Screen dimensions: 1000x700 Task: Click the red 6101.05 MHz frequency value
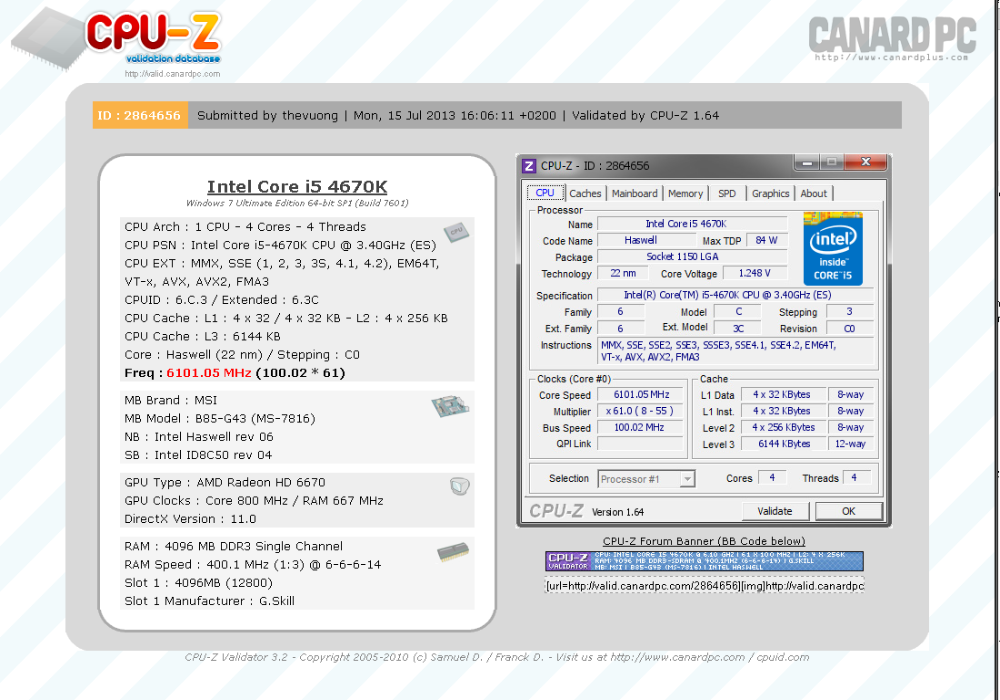pos(209,373)
